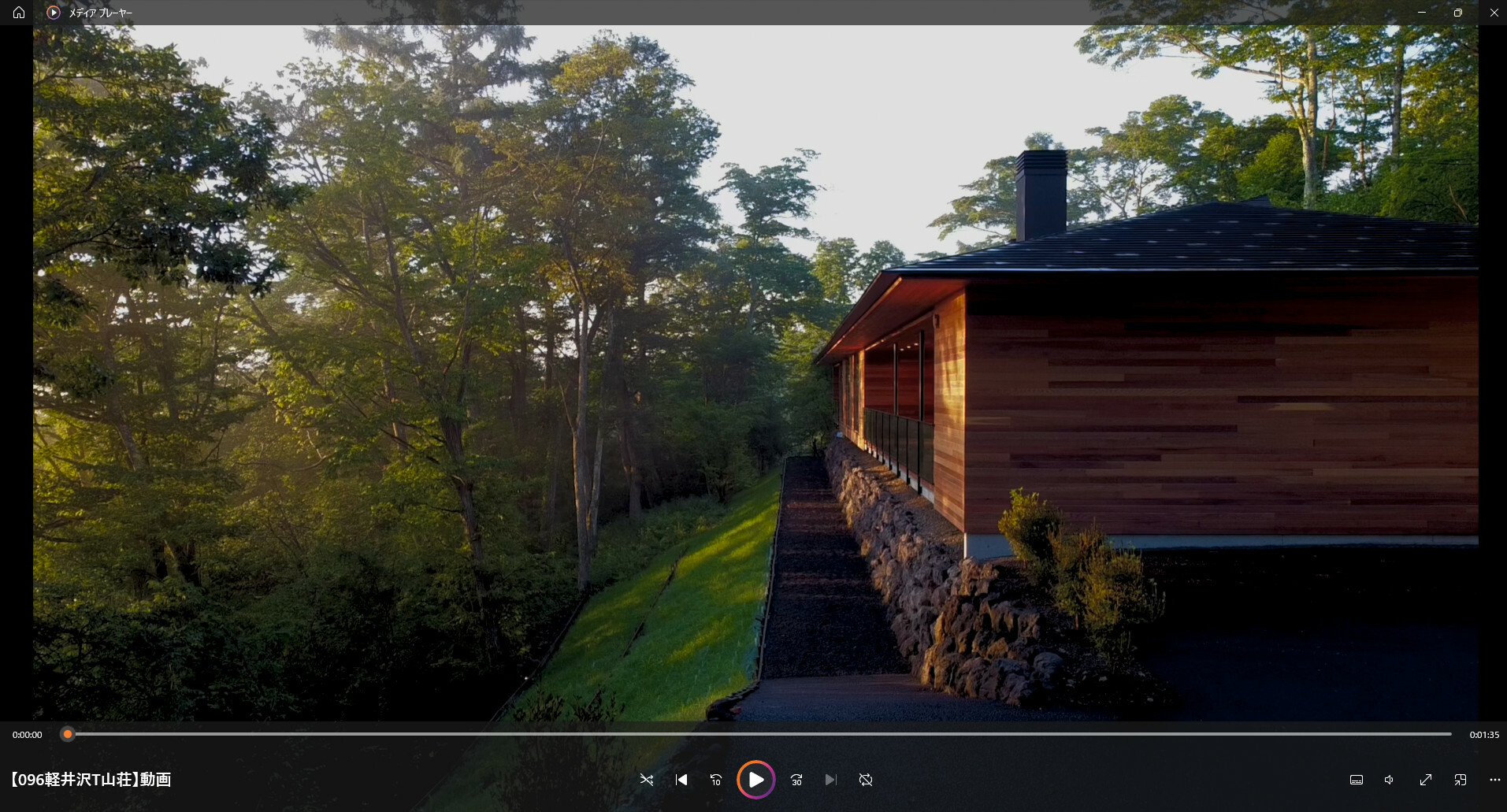1507x812 pixels.
Task: Enter full screen mode
Action: [x=1426, y=780]
